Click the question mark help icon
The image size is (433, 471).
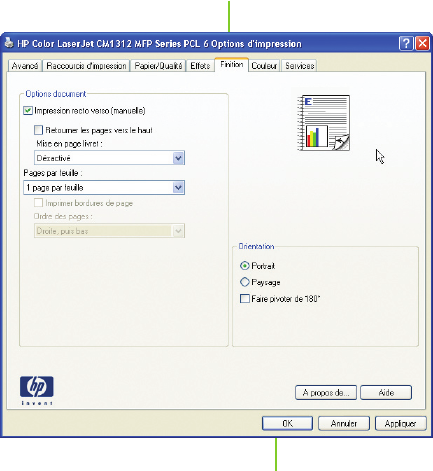click(x=406, y=44)
